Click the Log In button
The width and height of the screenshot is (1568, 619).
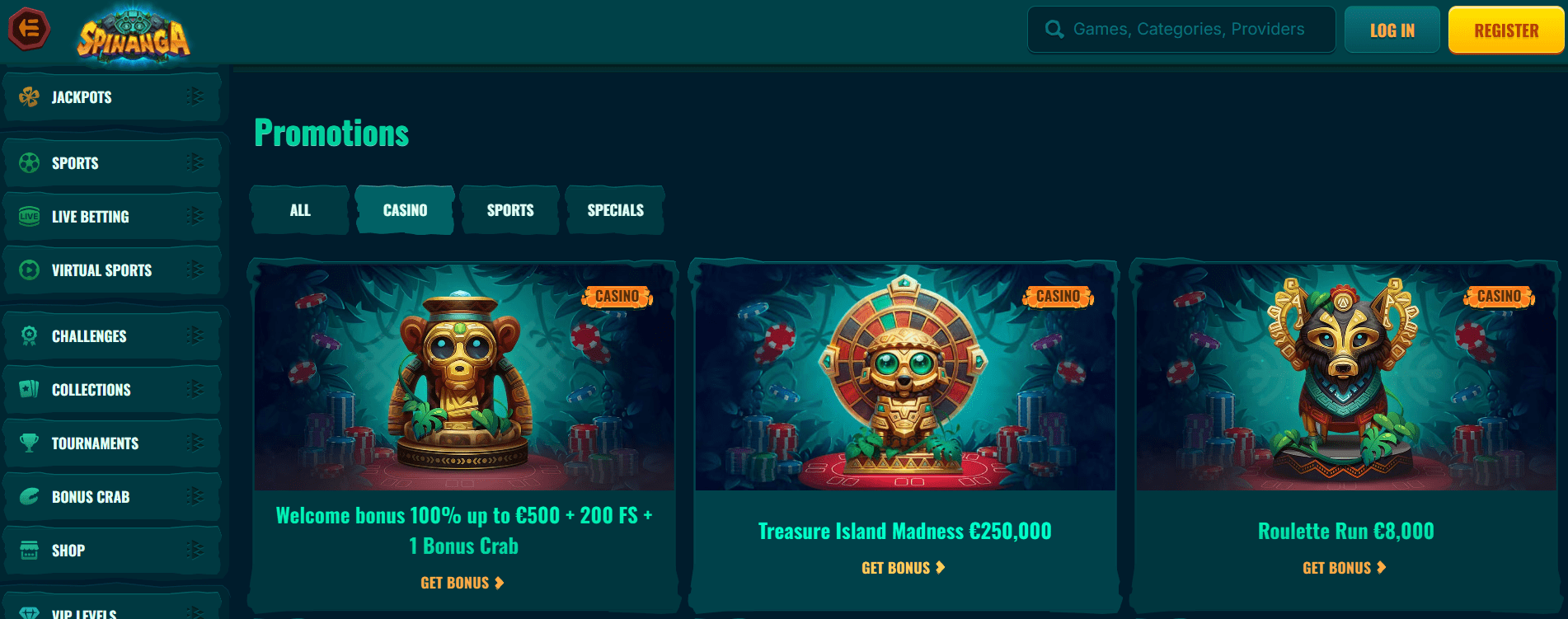1392,30
